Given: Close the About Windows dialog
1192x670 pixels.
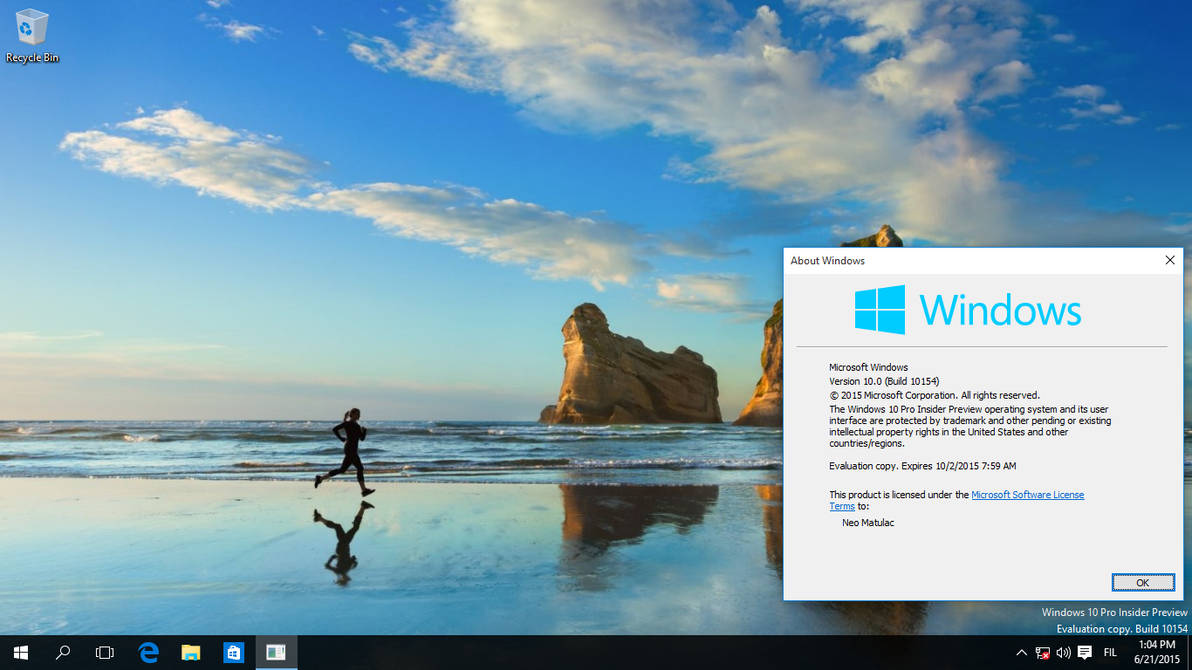Looking at the screenshot, I should pos(1169,260).
